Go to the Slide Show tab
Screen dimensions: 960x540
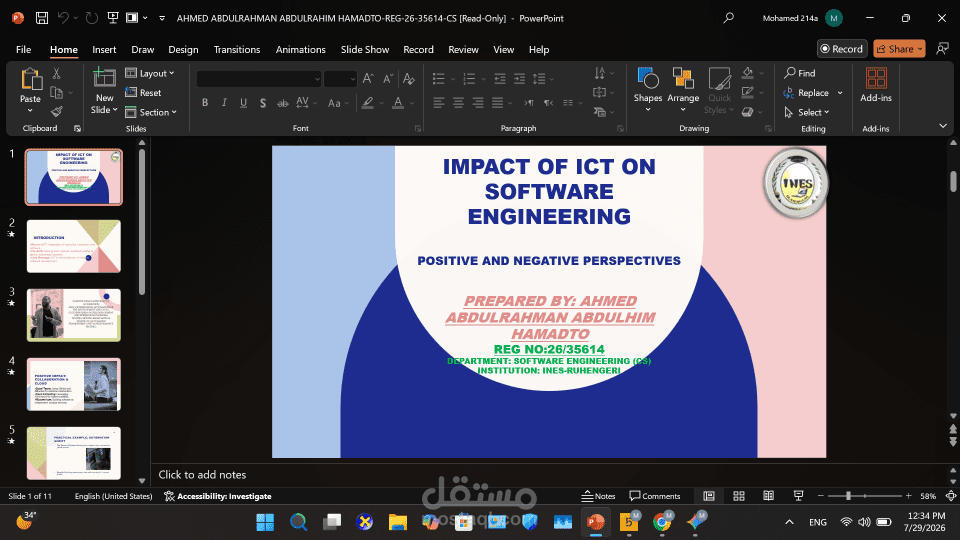[x=365, y=49]
